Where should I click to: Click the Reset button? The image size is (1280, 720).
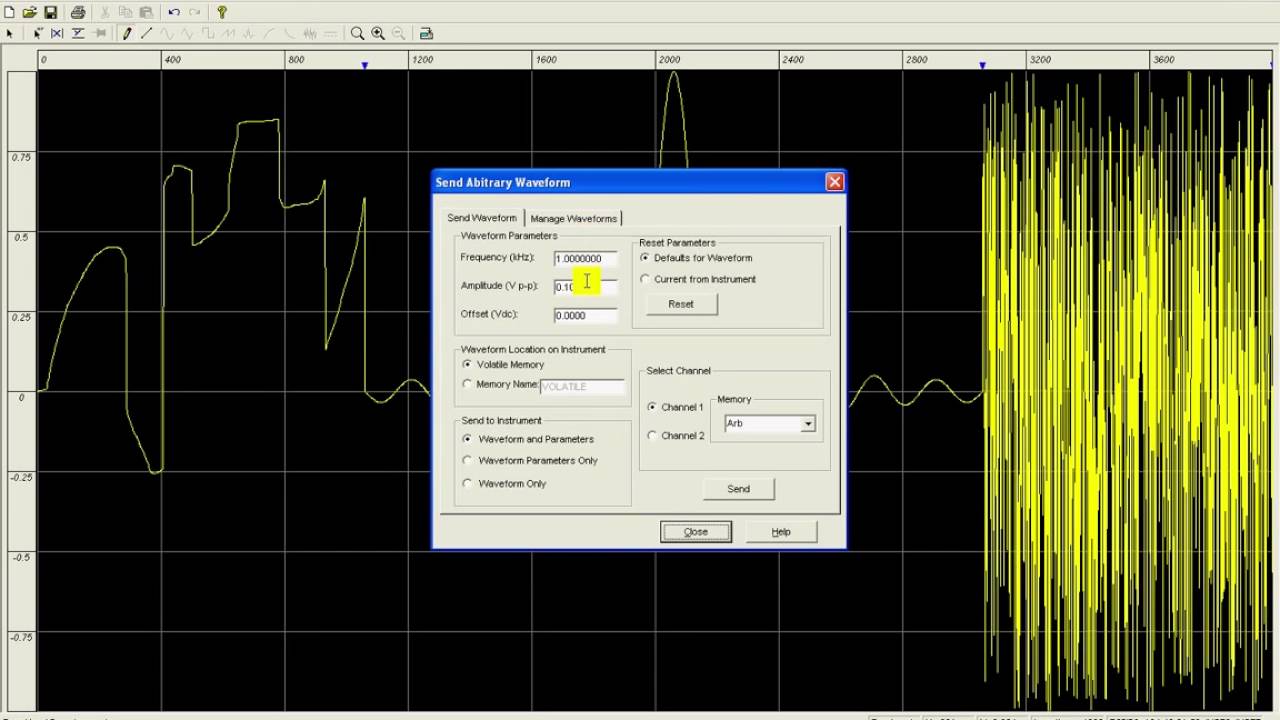click(x=681, y=304)
